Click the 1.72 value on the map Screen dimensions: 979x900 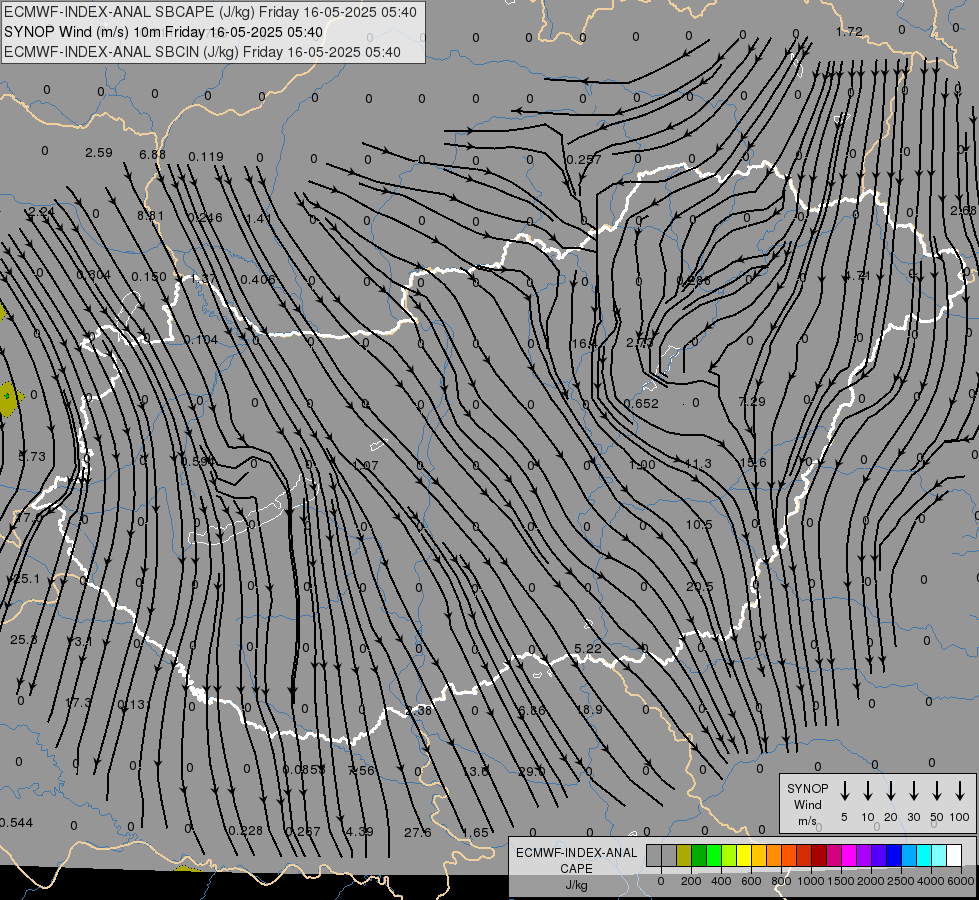click(849, 31)
